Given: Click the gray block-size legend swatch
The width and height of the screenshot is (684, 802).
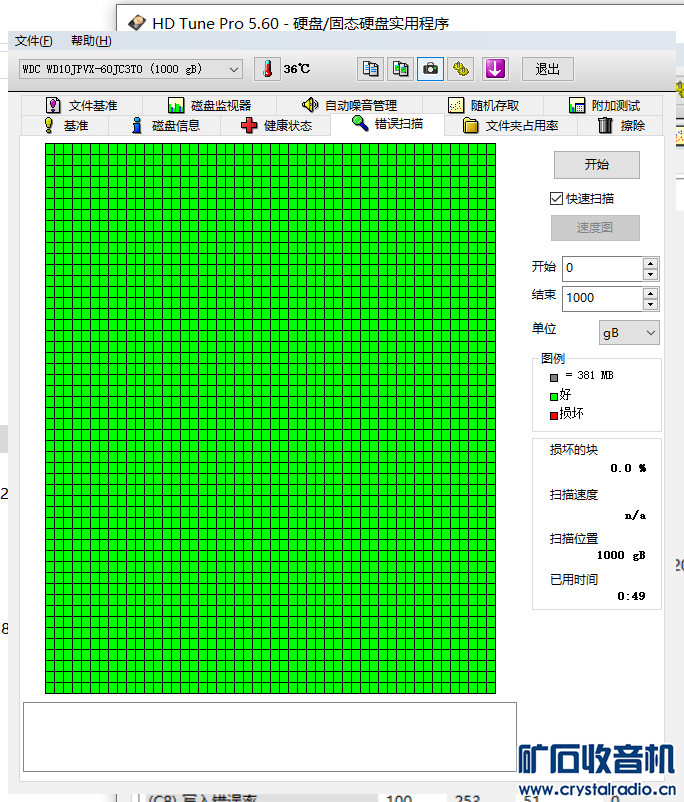Looking at the screenshot, I should [x=554, y=378].
